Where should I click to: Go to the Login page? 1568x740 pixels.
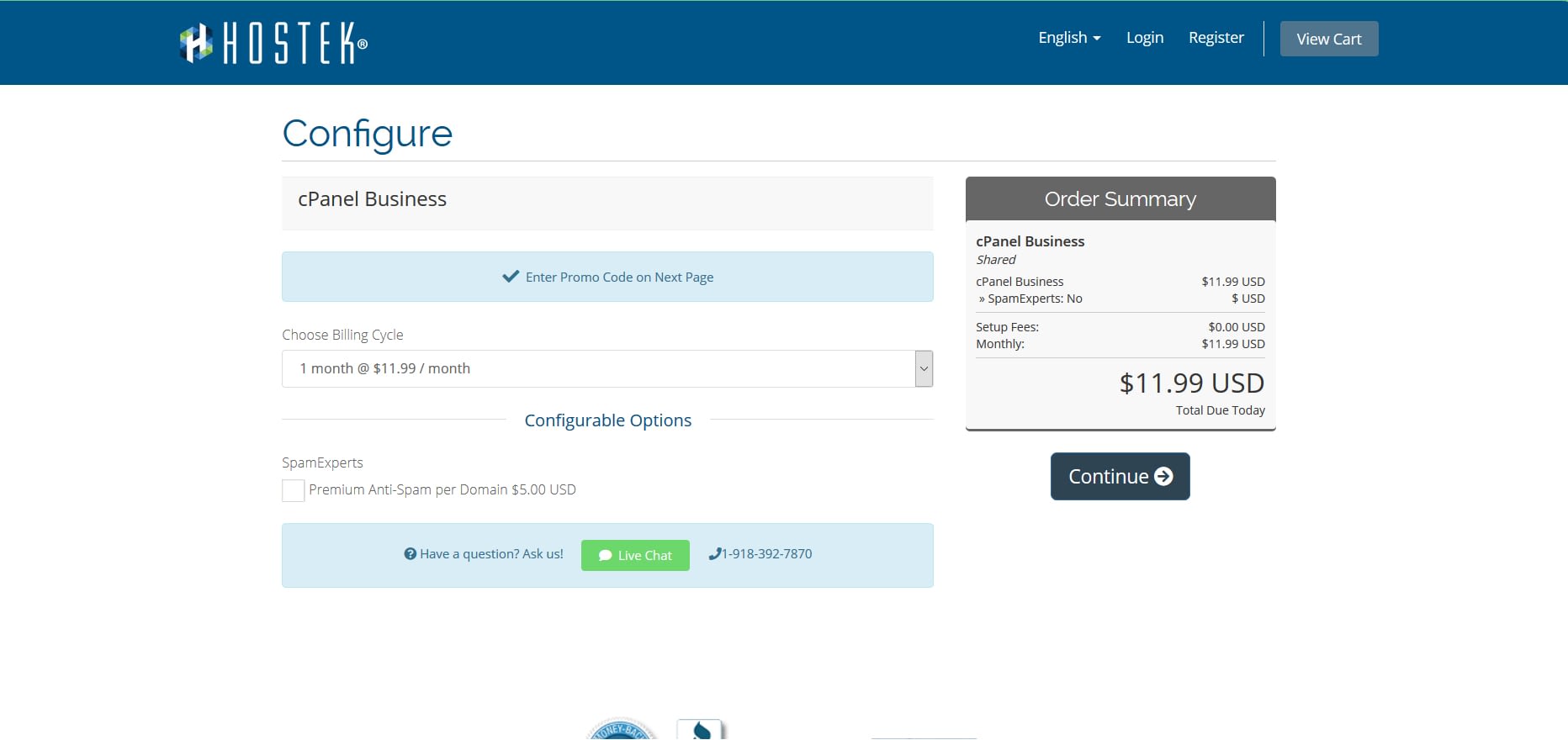click(1145, 38)
